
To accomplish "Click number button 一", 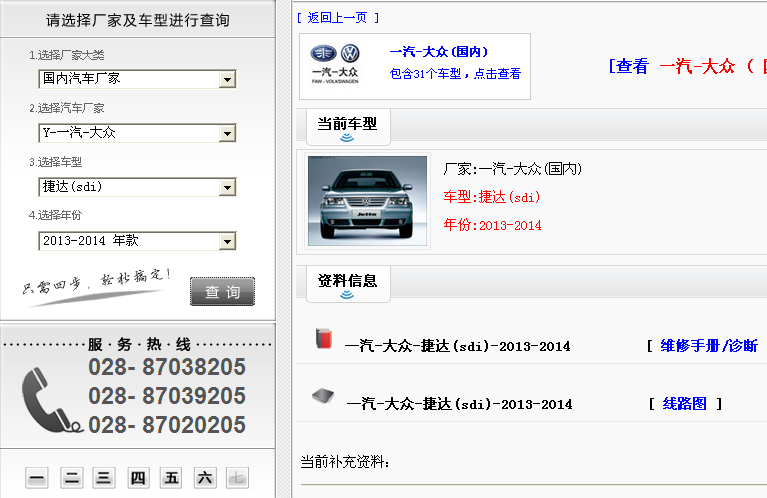I will click(37, 477).
